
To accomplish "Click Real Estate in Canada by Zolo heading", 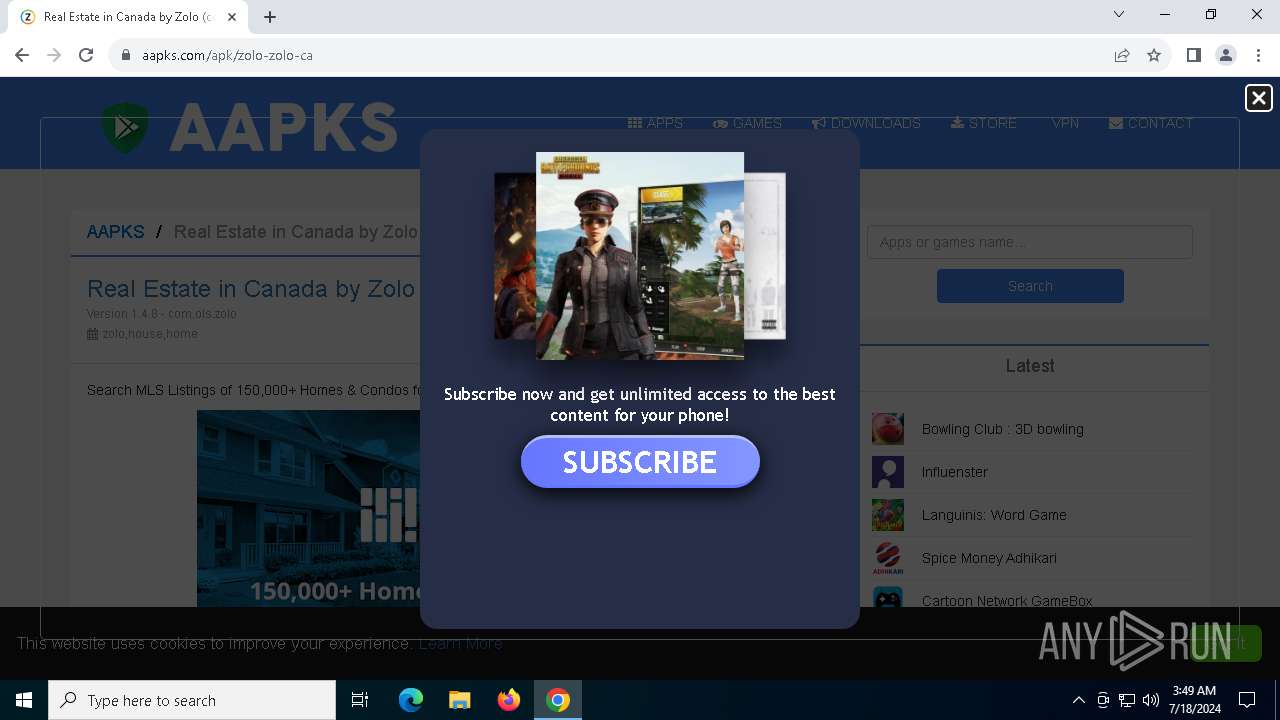I will 251,289.
